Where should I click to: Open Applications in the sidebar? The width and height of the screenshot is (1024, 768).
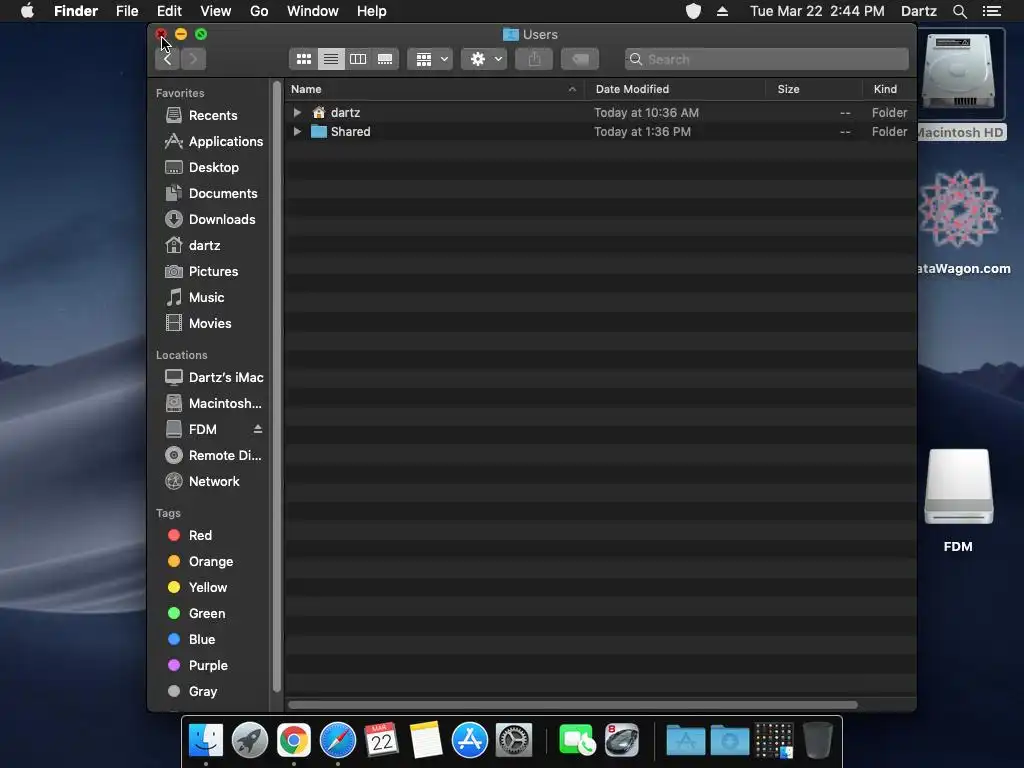click(x=214, y=142)
